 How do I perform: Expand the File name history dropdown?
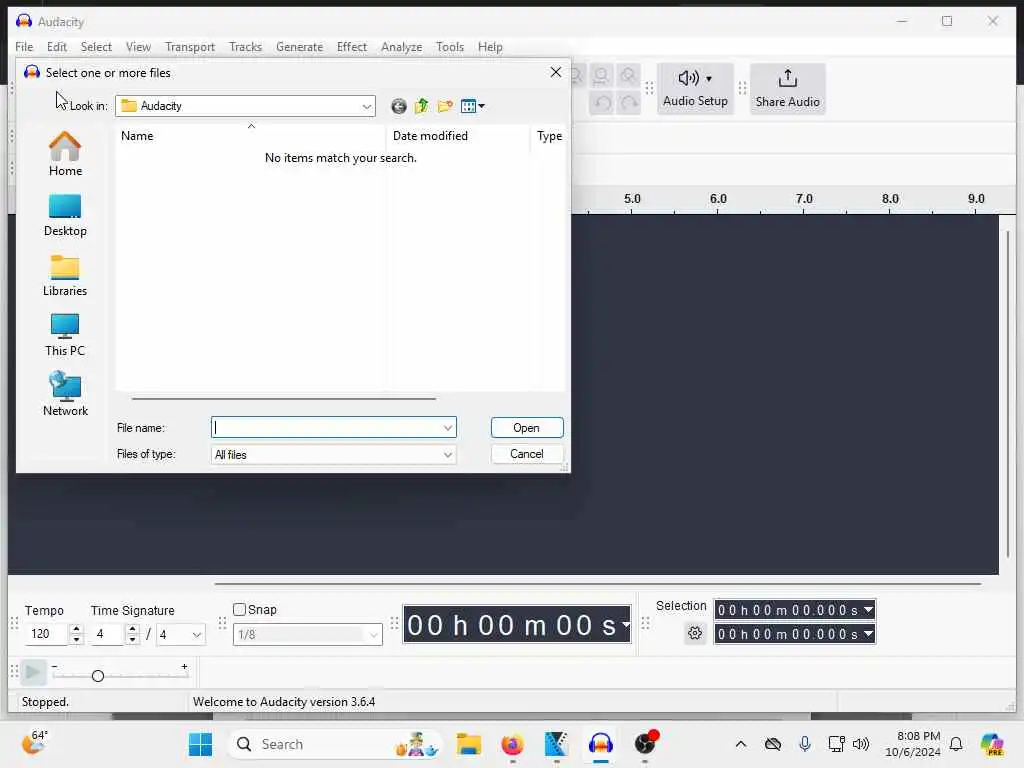pos(448,428)
